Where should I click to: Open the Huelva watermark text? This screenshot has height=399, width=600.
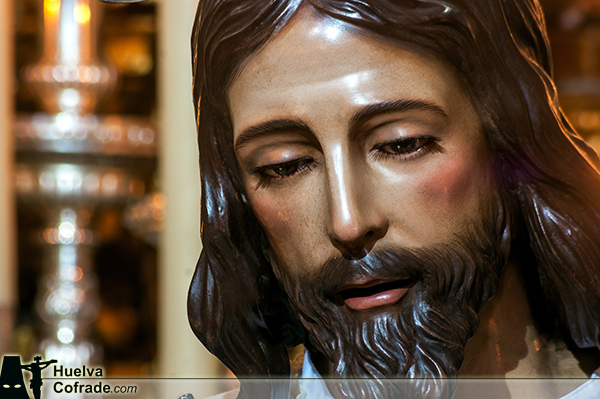[78, 371]
